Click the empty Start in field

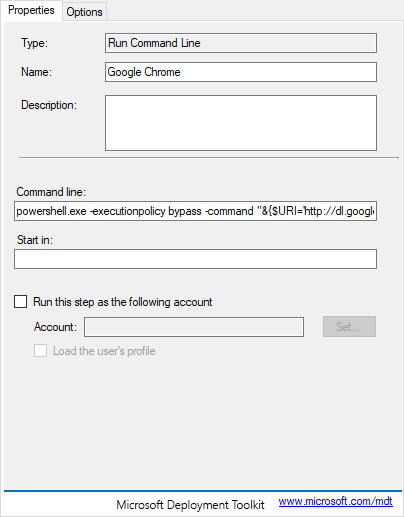pyautogui.click(x=195, y=259)
